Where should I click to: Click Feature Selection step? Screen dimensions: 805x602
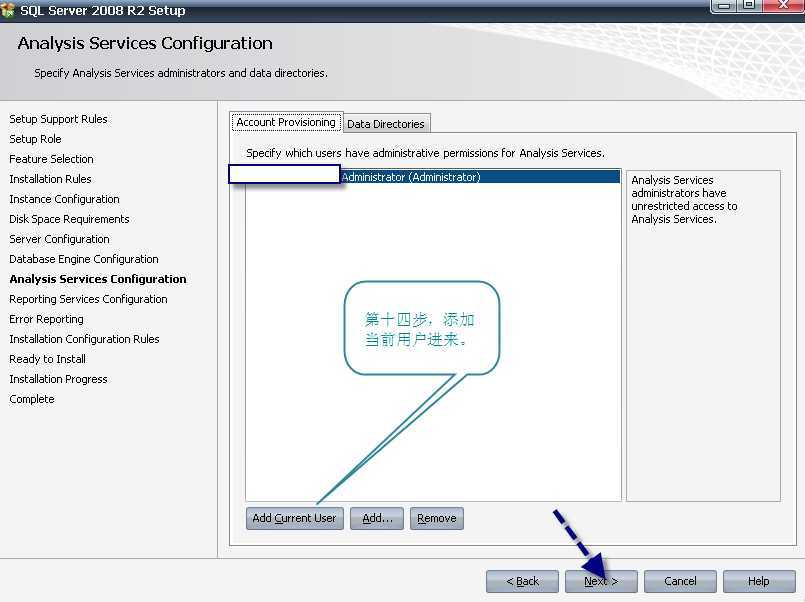pos(51,159)
